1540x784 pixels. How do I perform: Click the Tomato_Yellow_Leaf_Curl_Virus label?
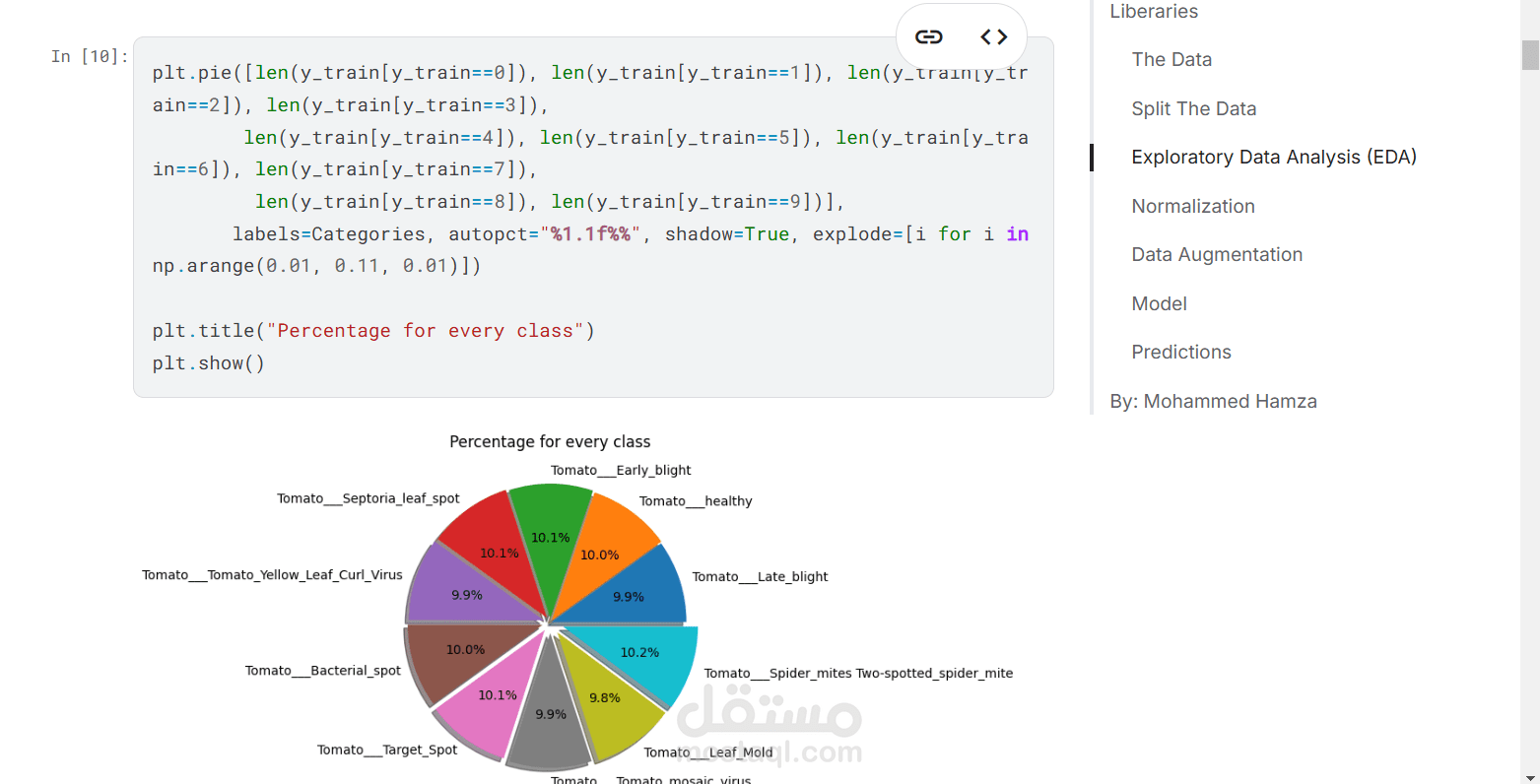coord(272,575)
